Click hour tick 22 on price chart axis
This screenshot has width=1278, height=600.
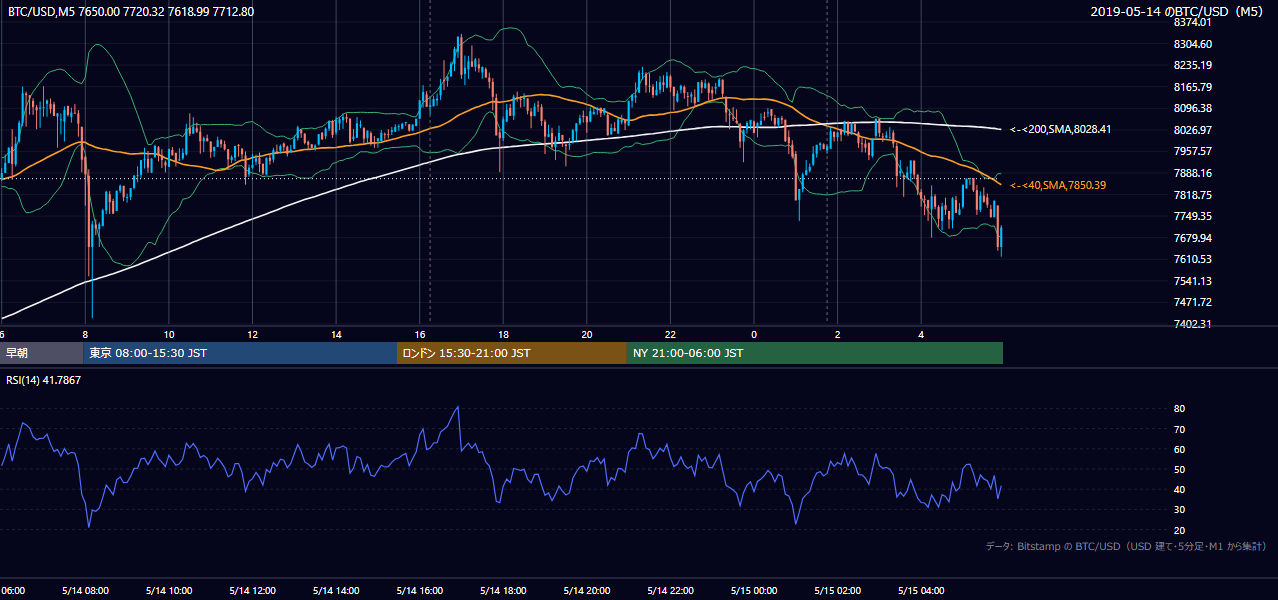pyautogui.click(x=670, y=334)
